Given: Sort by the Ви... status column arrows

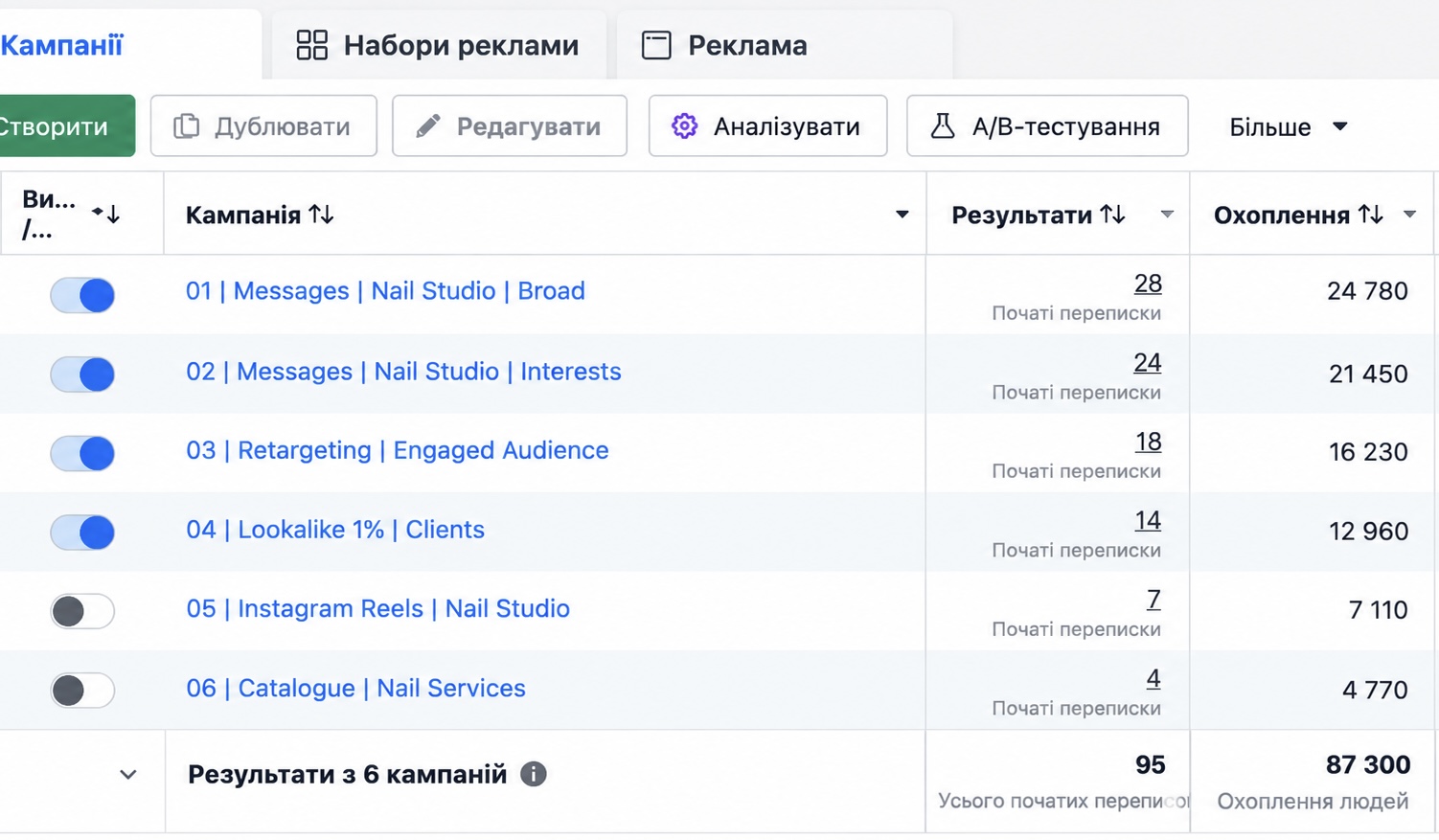Looking at the screenshot, I should [106, 214].
